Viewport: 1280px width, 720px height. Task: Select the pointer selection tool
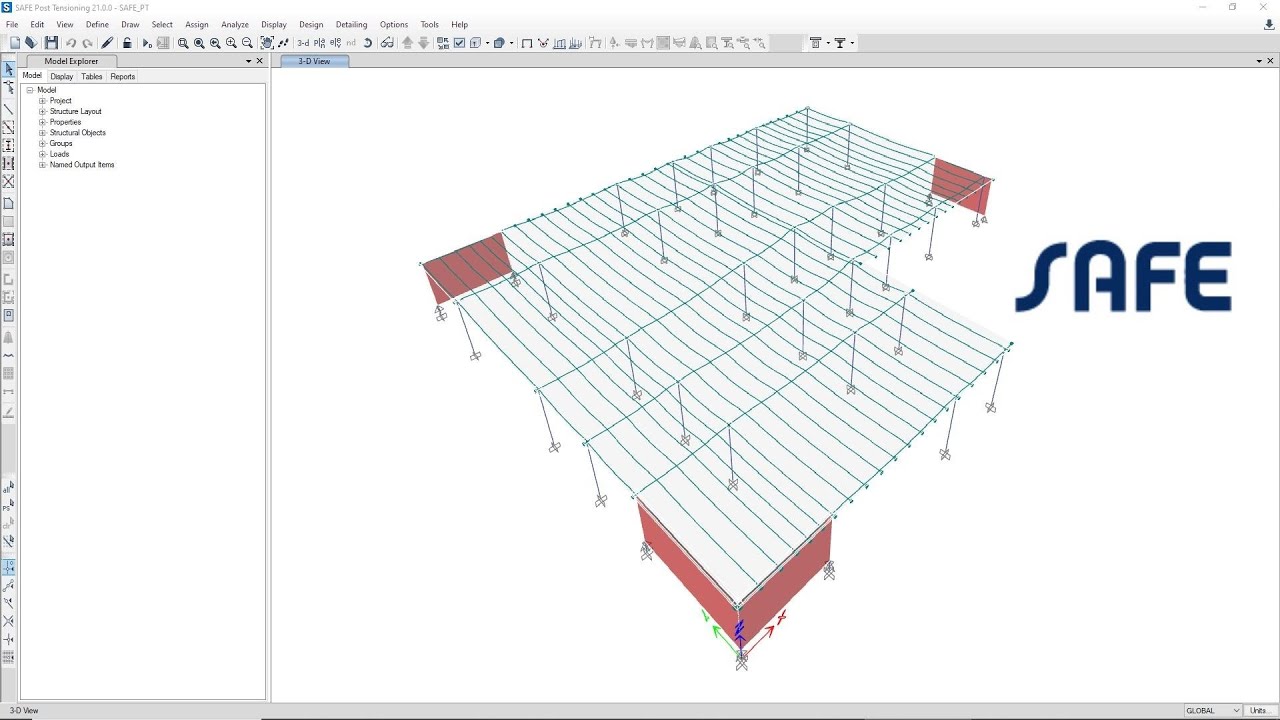9,69
